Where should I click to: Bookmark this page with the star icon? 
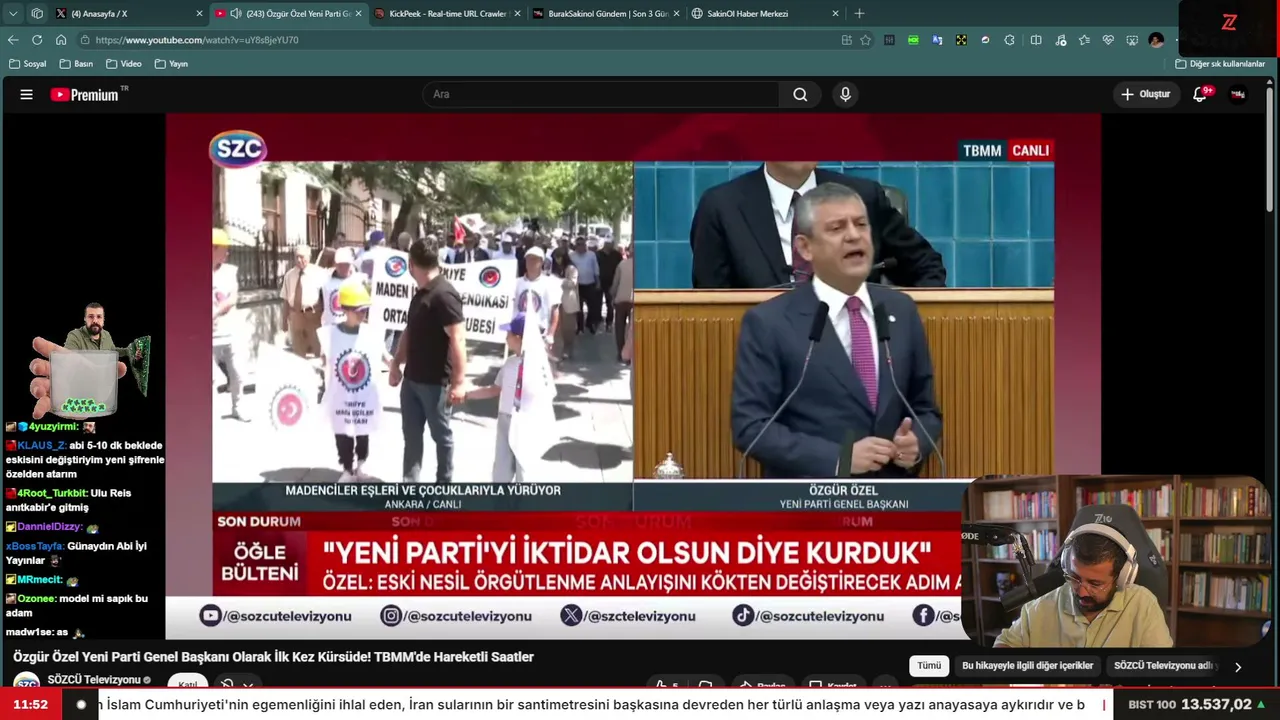[866, 40]
